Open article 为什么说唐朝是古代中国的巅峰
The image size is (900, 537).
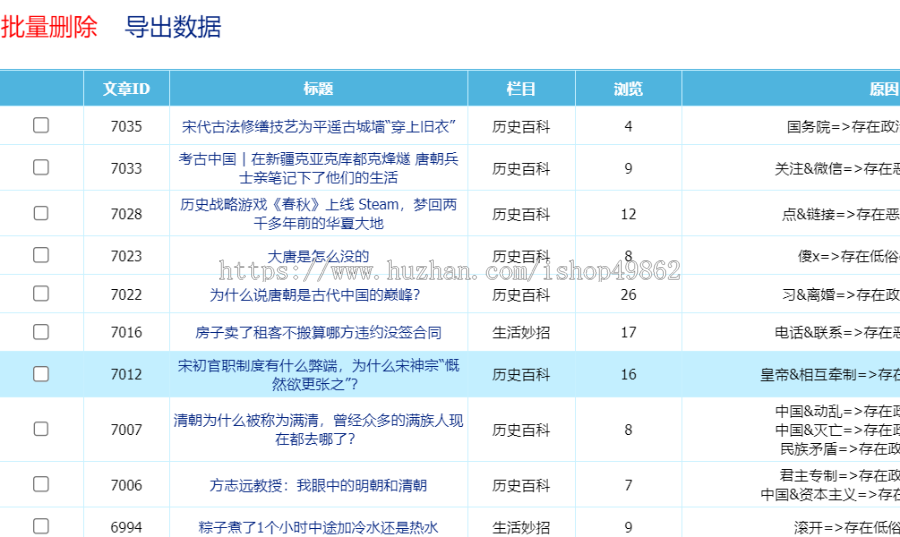point(315,294)
